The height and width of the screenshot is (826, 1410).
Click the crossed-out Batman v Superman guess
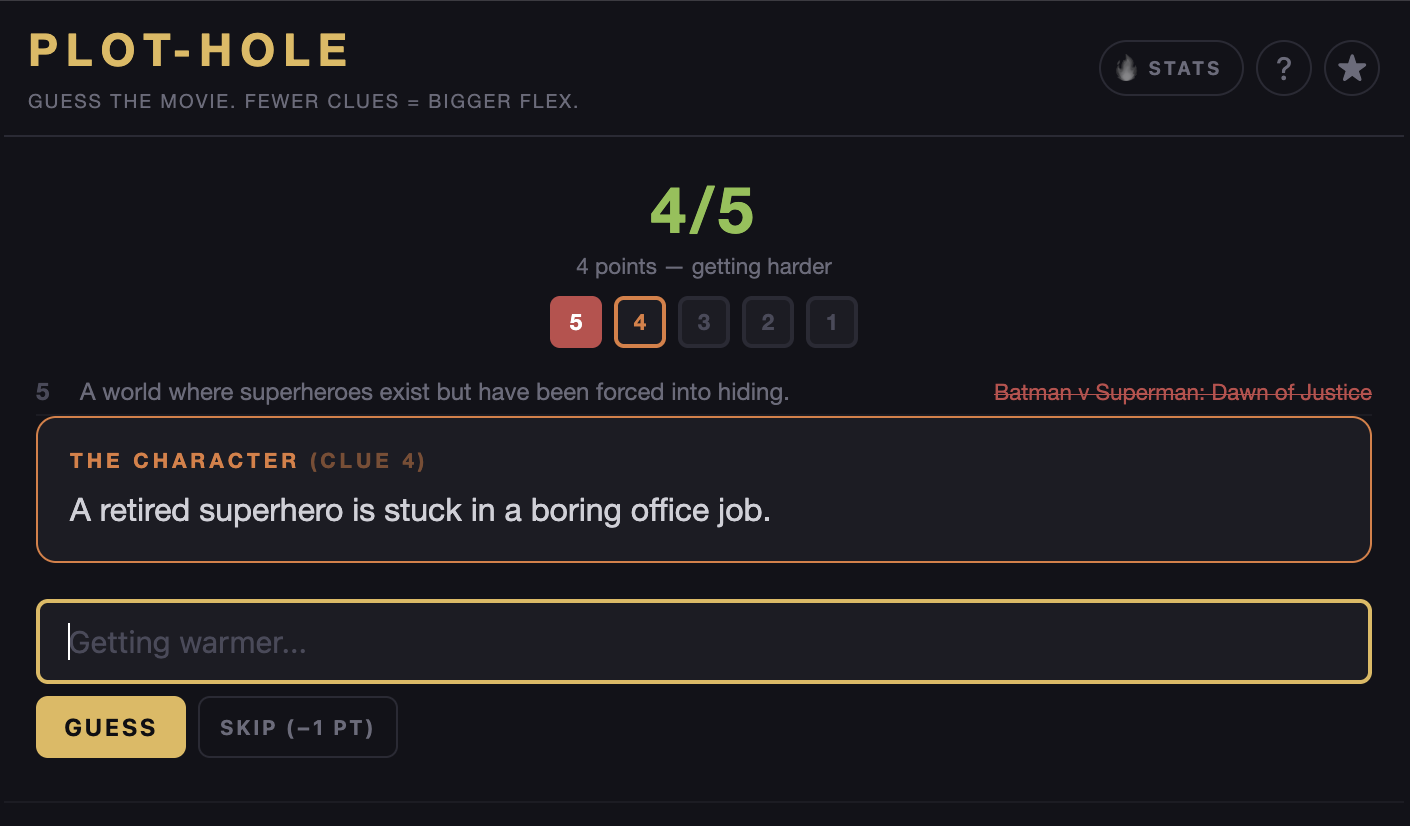pyautogui.click(x=1183, y=391)
